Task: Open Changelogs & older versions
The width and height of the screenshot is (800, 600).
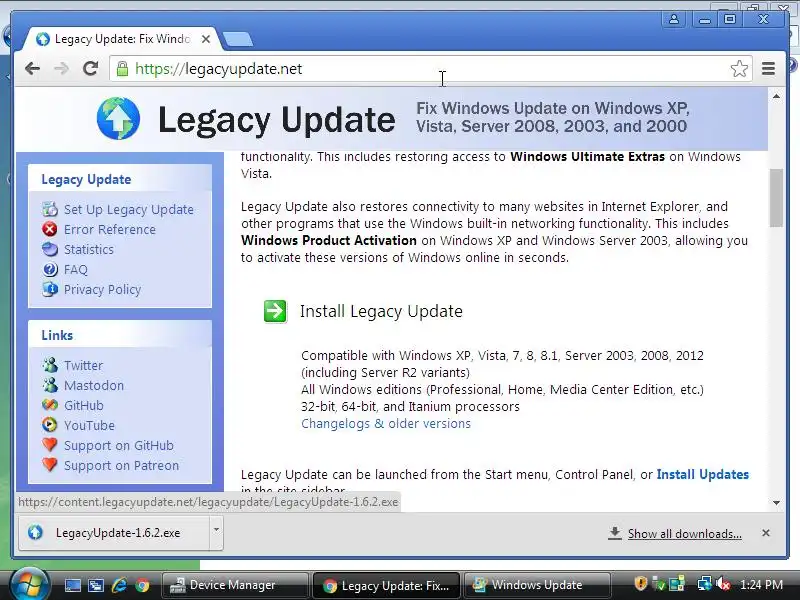Action: [x=386, y=423]
